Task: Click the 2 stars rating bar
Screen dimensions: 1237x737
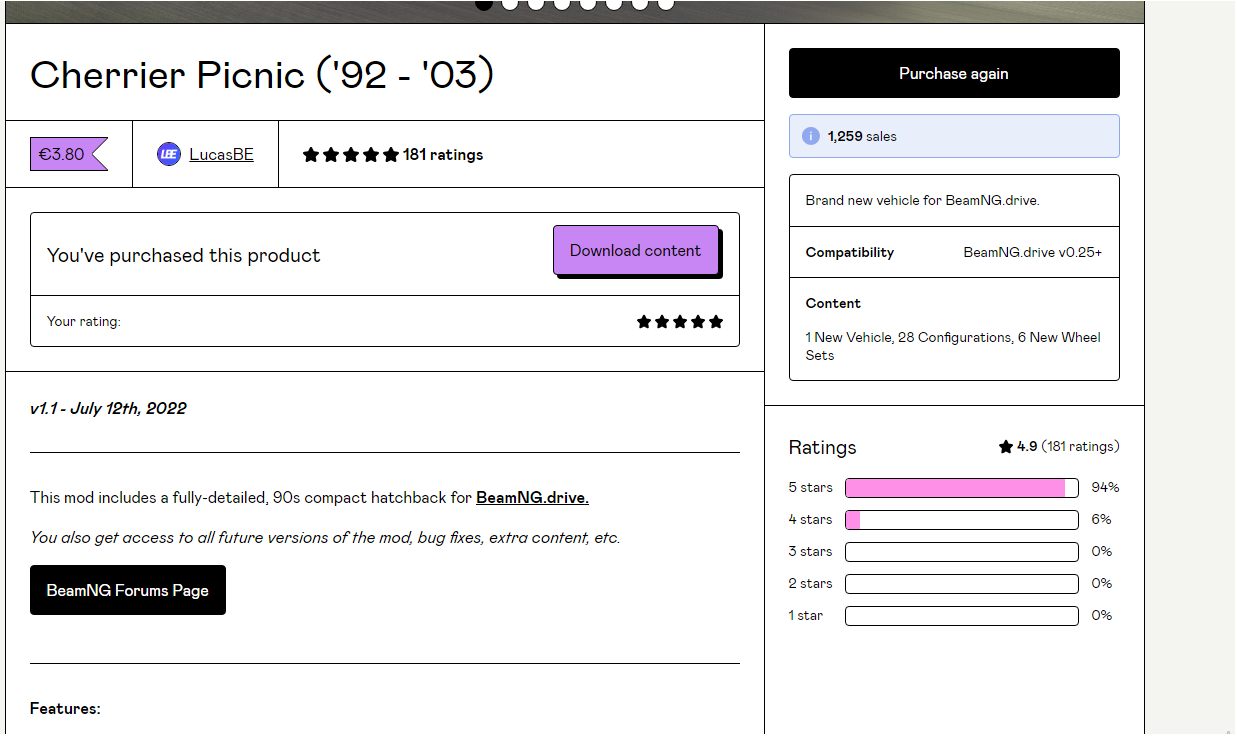Action: click(x=962, y=584)
